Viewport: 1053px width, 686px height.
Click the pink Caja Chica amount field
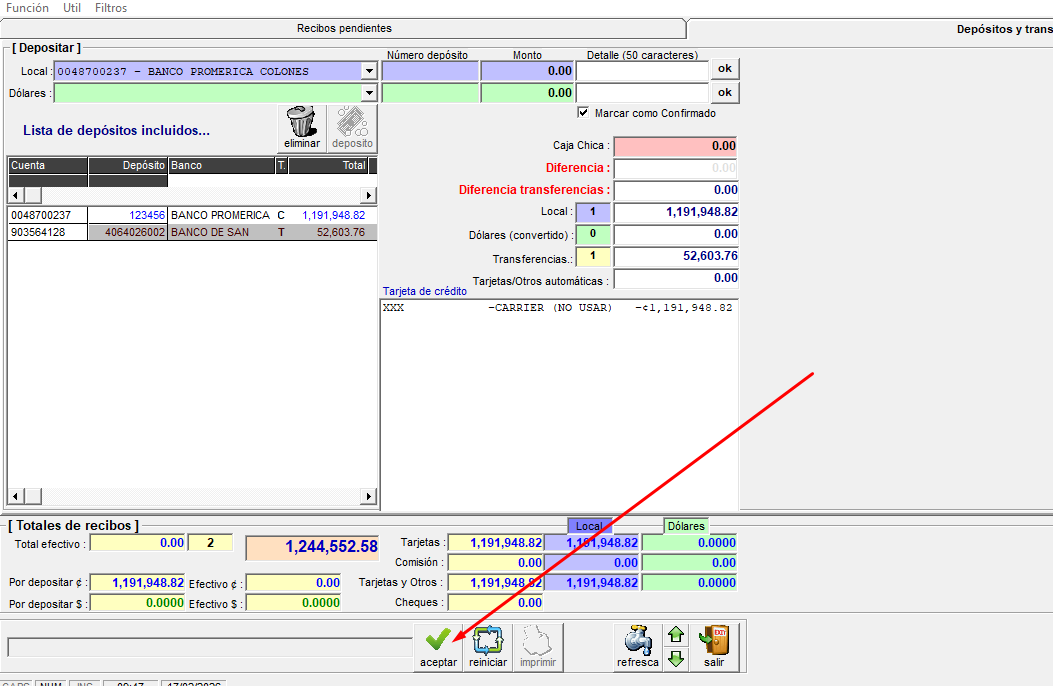click(x=675, y=146)
